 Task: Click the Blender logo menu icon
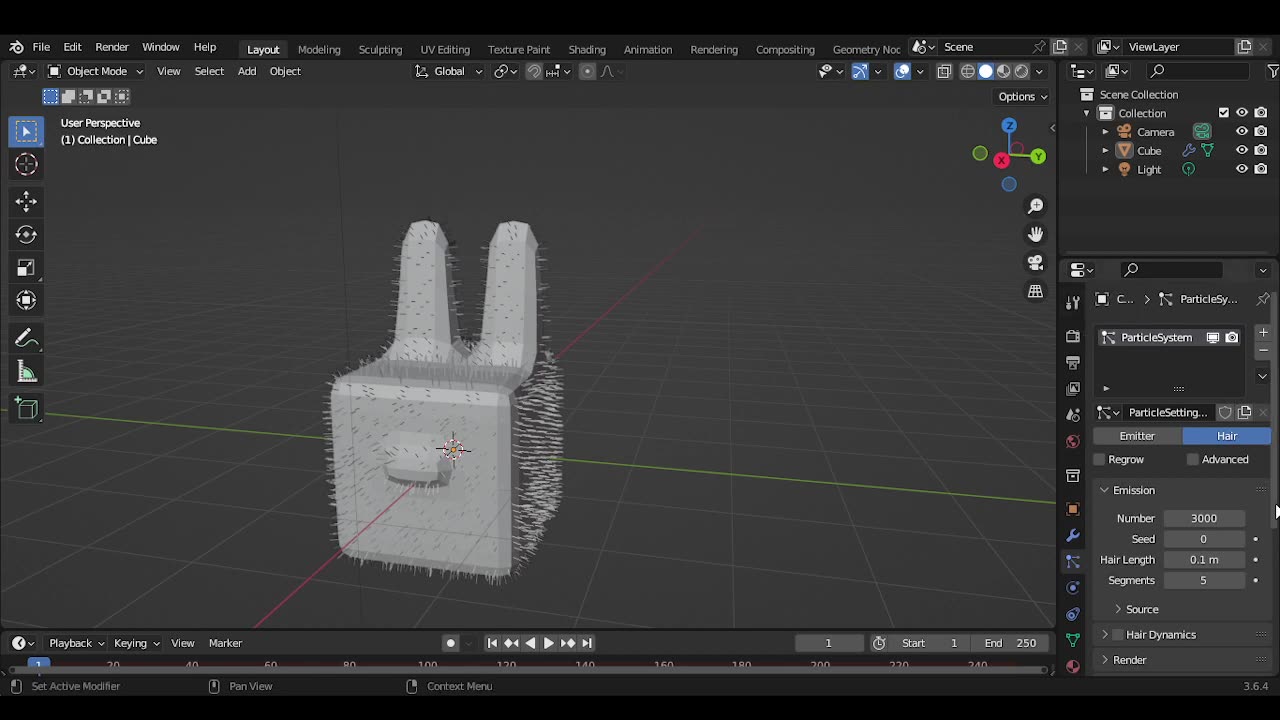[x=16, y=47]
